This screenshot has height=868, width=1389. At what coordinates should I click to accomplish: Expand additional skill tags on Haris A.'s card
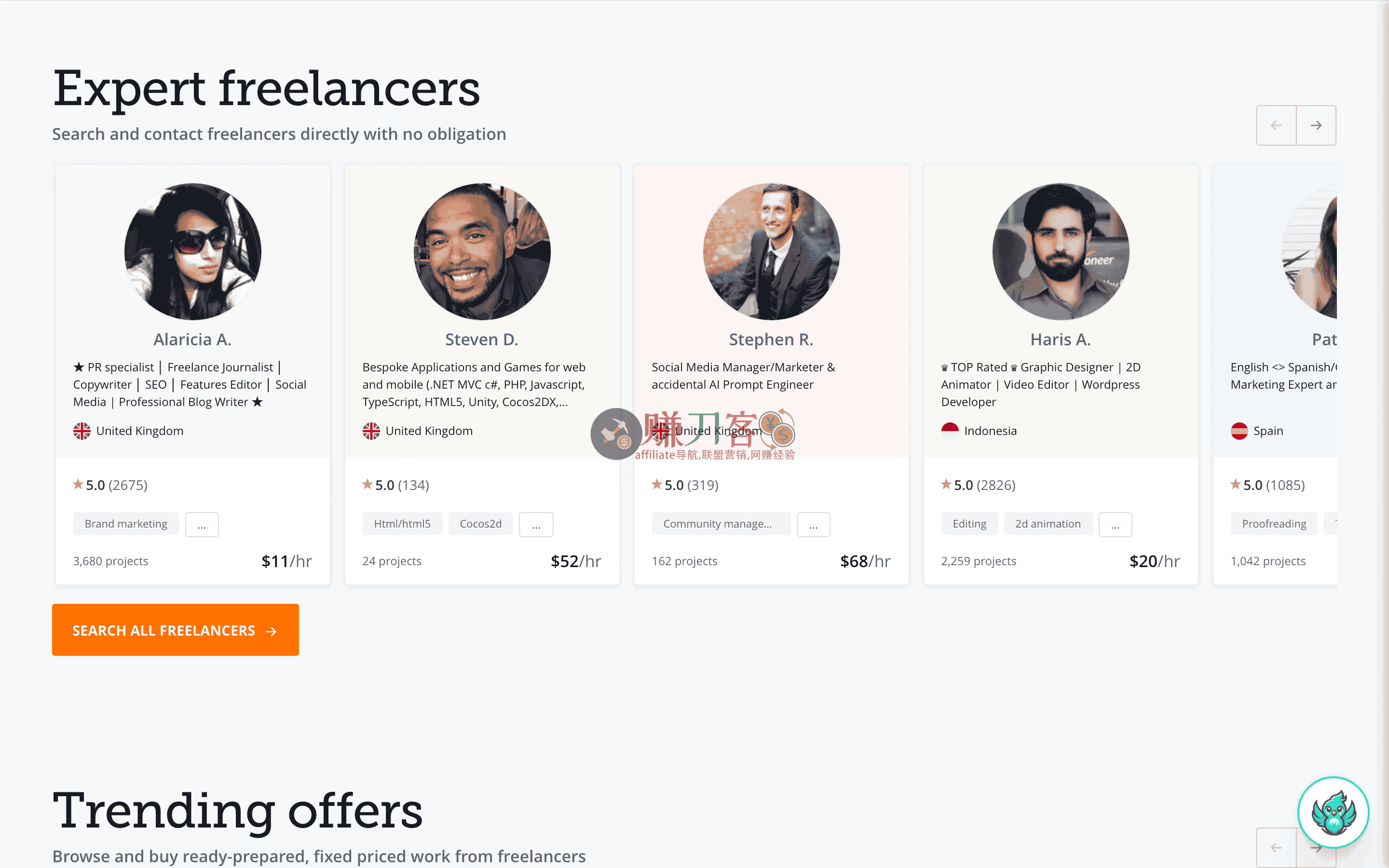(1115, 524)
